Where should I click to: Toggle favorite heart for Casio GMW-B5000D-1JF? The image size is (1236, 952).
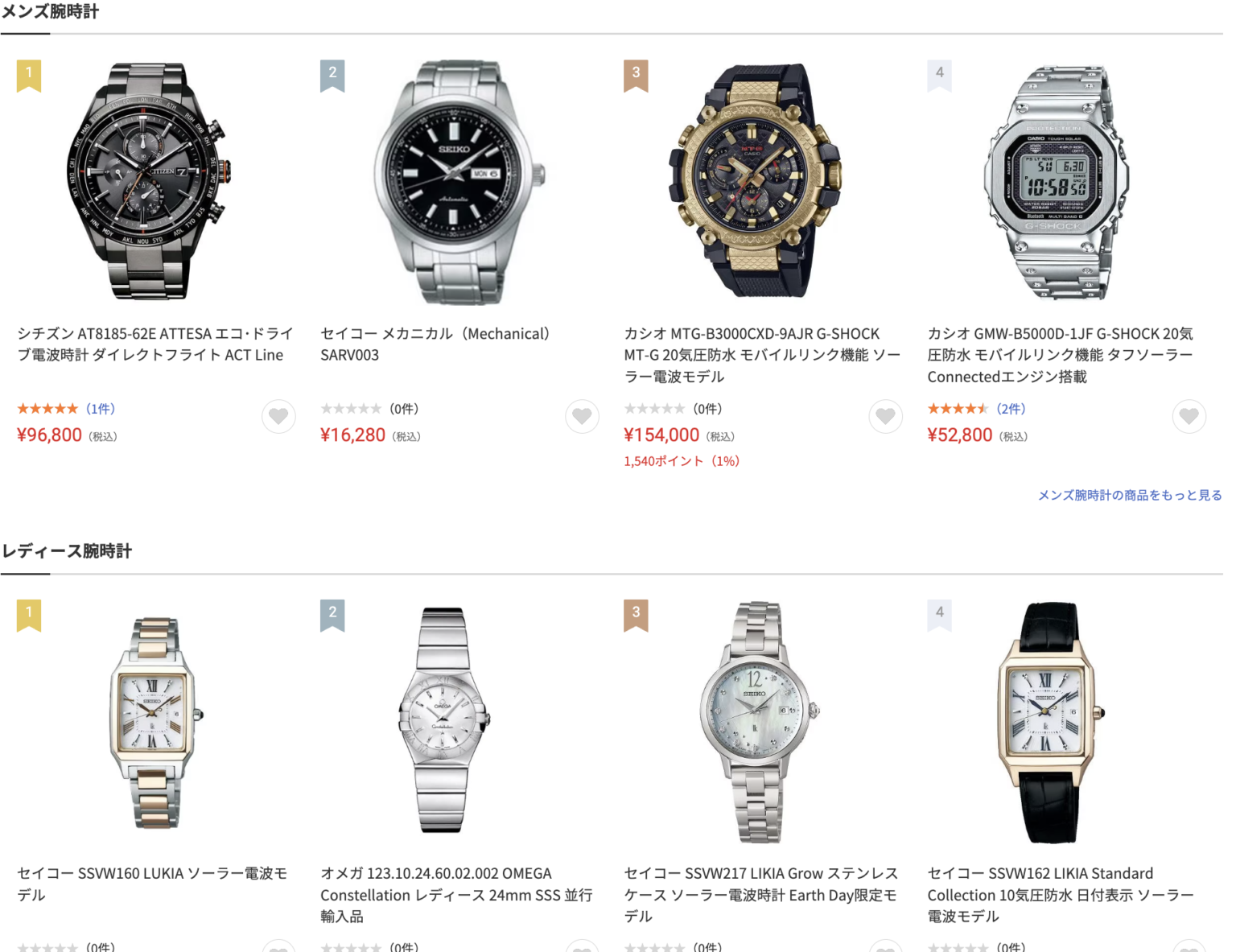click(1189, 416)
